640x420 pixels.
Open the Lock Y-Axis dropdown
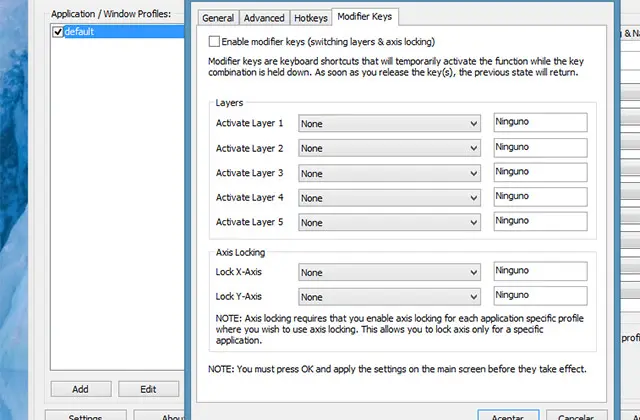coord(390,297)
